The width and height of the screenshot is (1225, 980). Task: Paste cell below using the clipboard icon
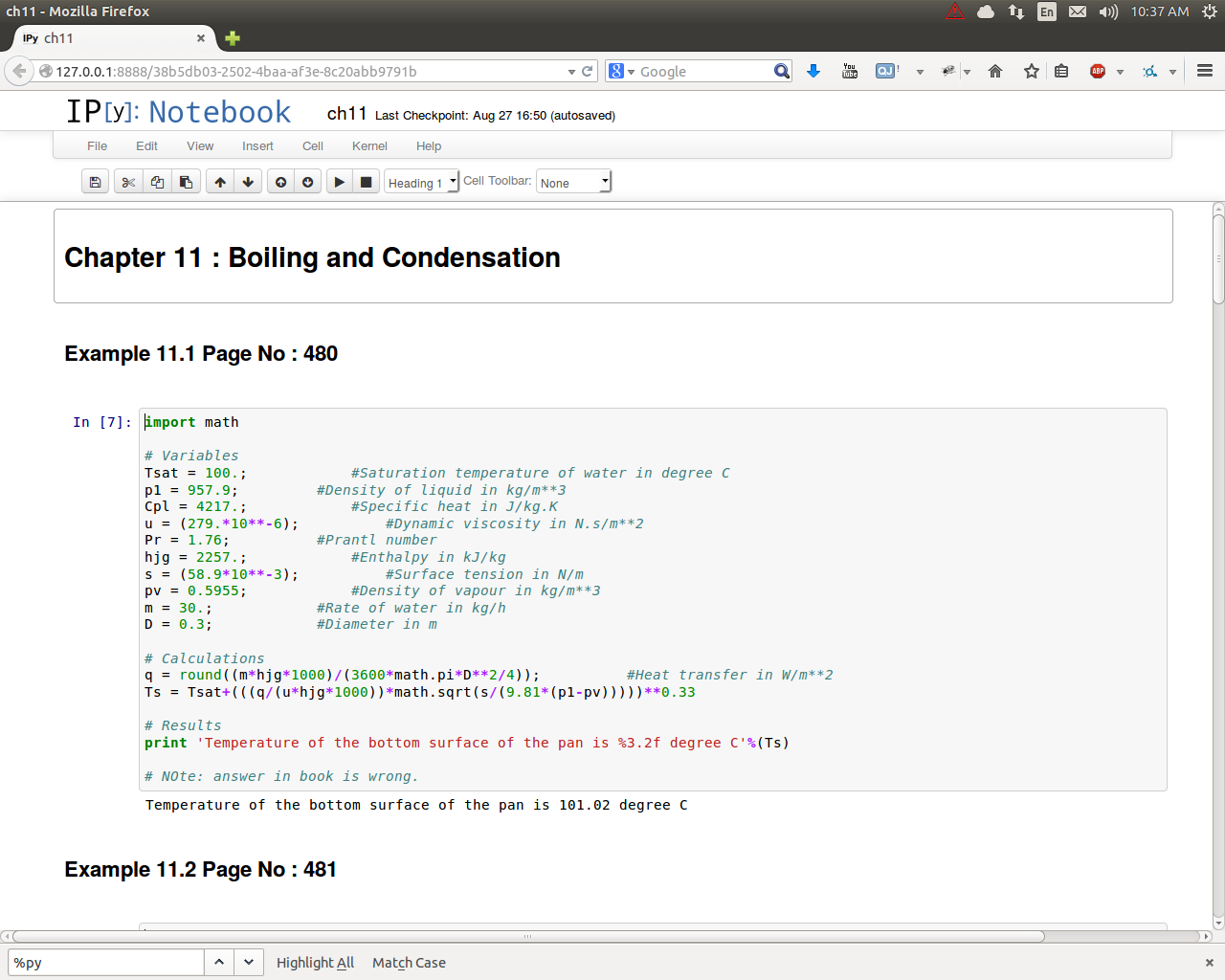pyautogui.click(x=186, y=182)
